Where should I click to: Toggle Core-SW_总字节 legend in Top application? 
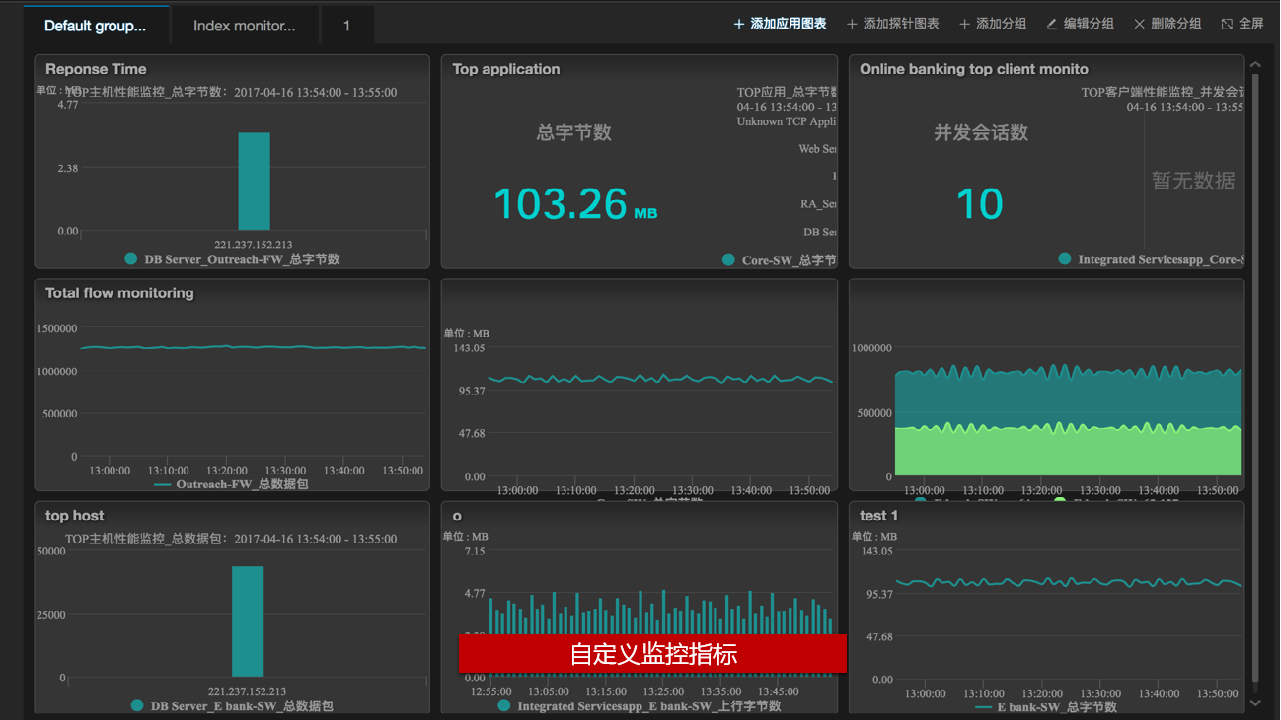779,260
